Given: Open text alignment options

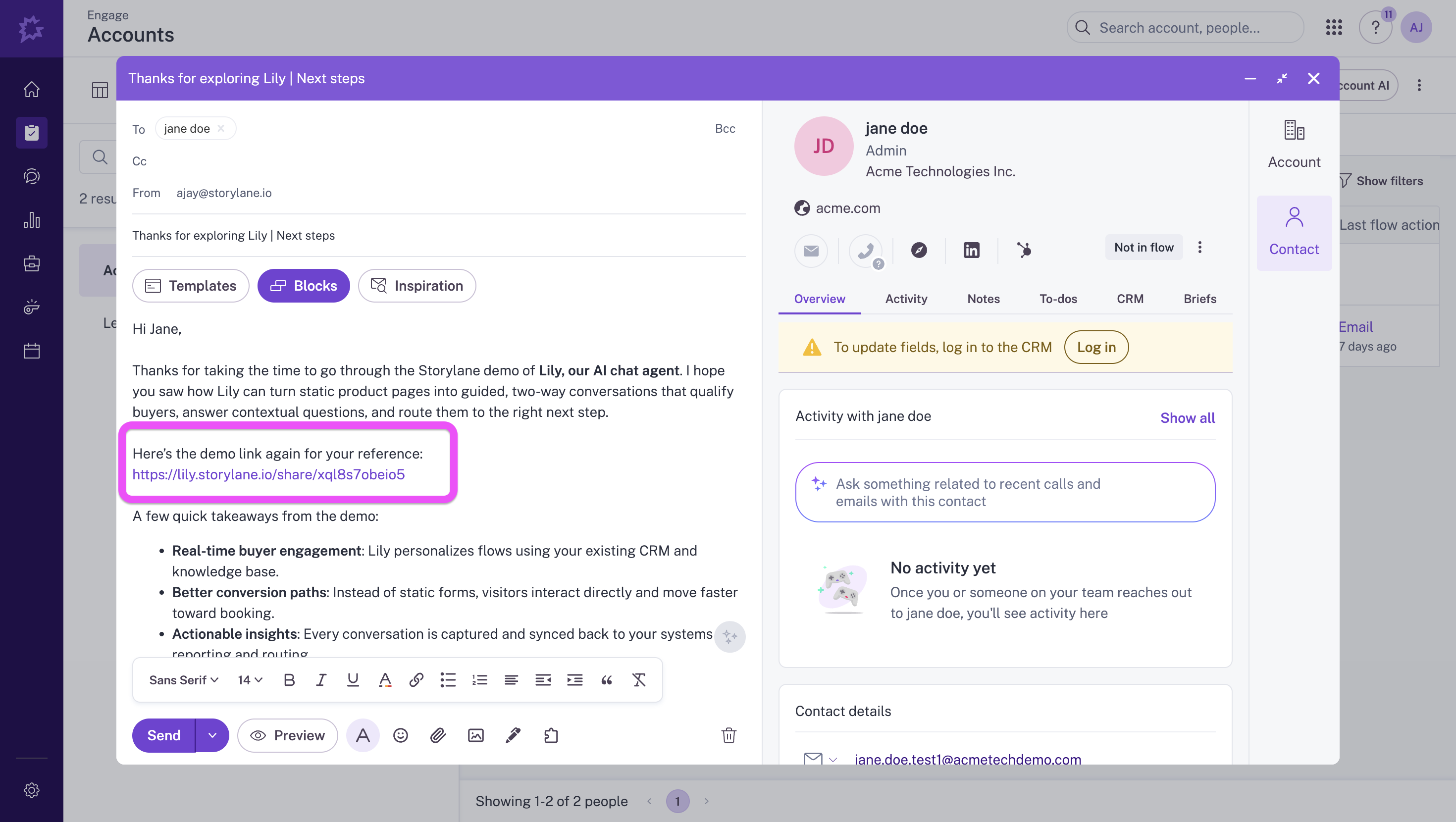Looking at the screenshot, I should (511, 680).
